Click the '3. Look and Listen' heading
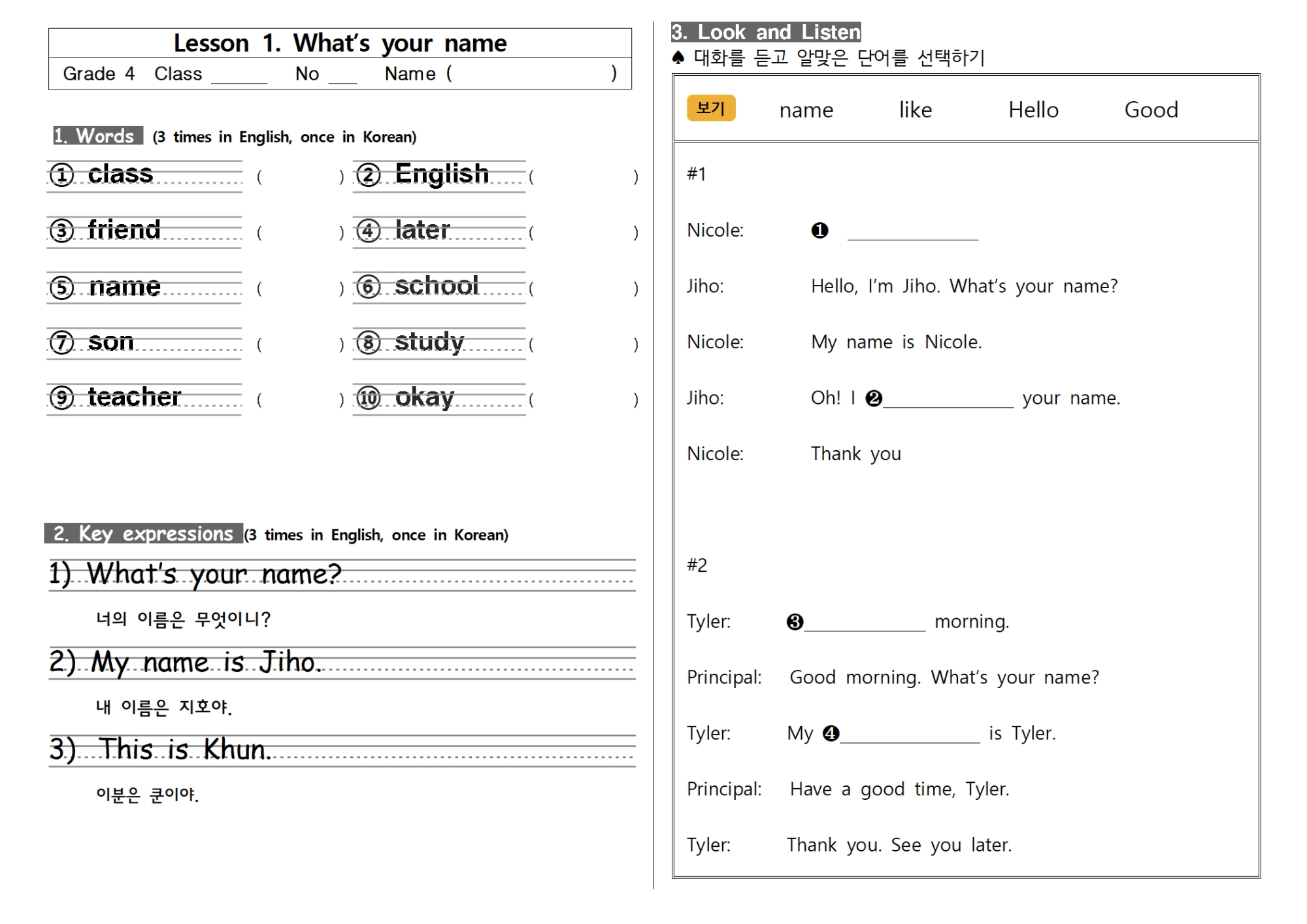 (766, 32)
